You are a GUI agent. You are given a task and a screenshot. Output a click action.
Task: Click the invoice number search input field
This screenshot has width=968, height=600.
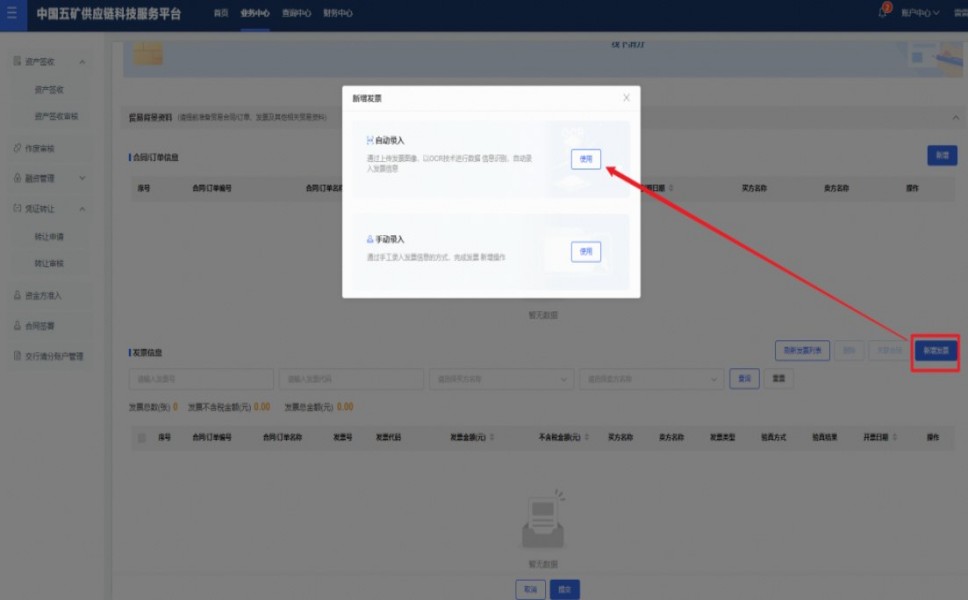187,379
